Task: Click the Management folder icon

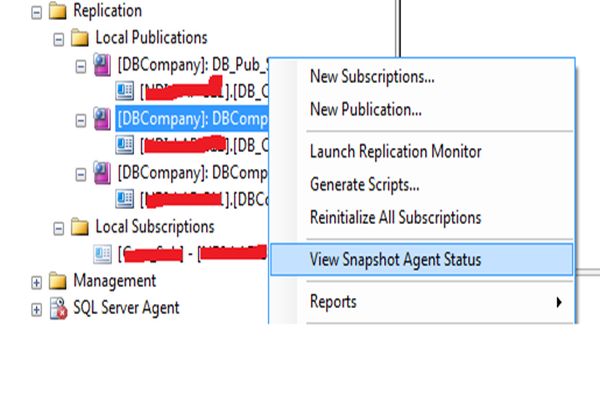Action: [x=58, y=281]
